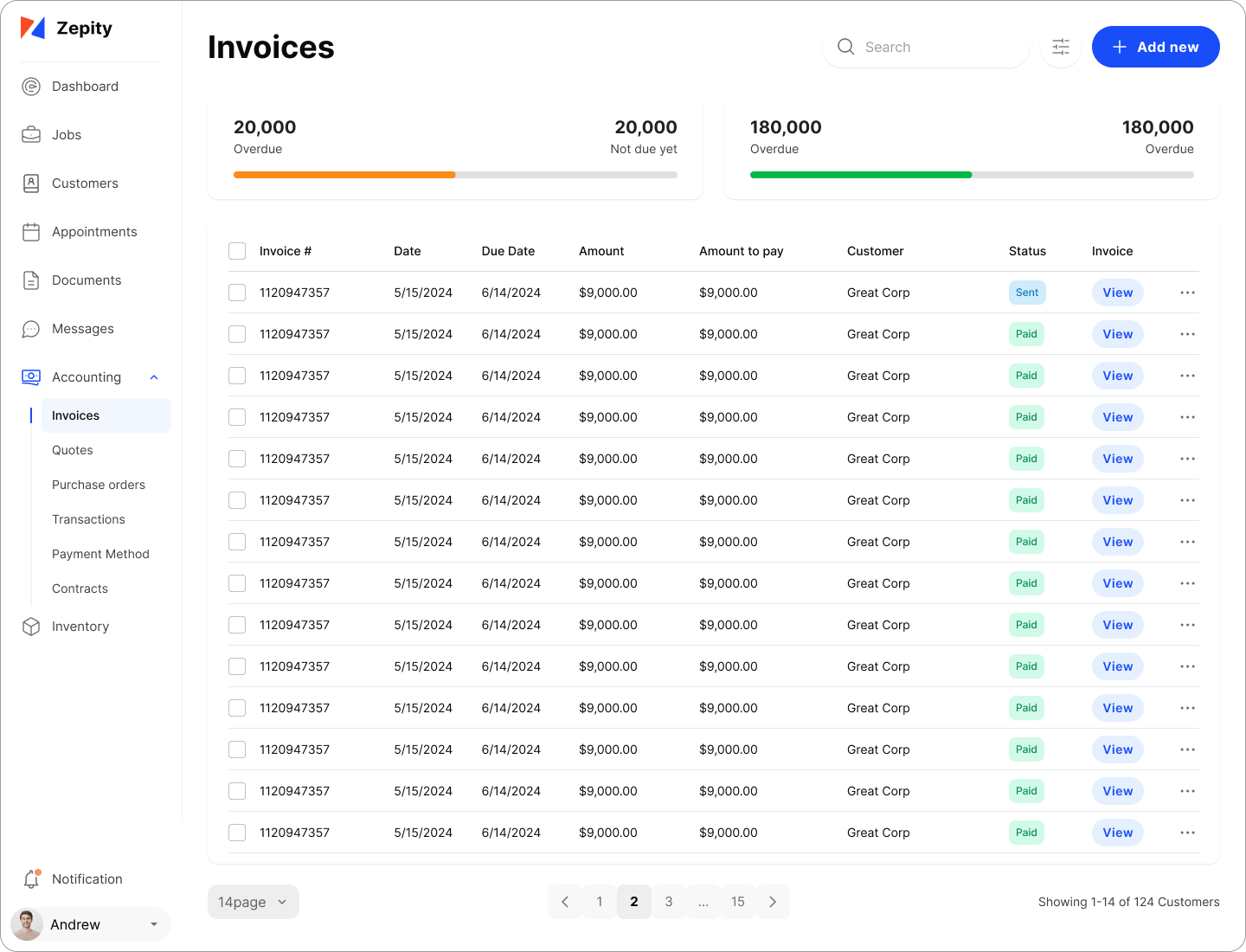Toggle the select-all checkbox in table header
This screenshot has height=952, width=1246.
click(x=237, y=251)
